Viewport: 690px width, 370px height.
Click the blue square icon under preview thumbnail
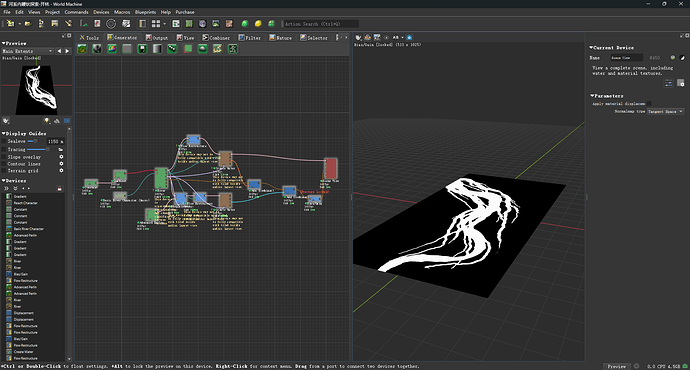(x=67, y=121)
